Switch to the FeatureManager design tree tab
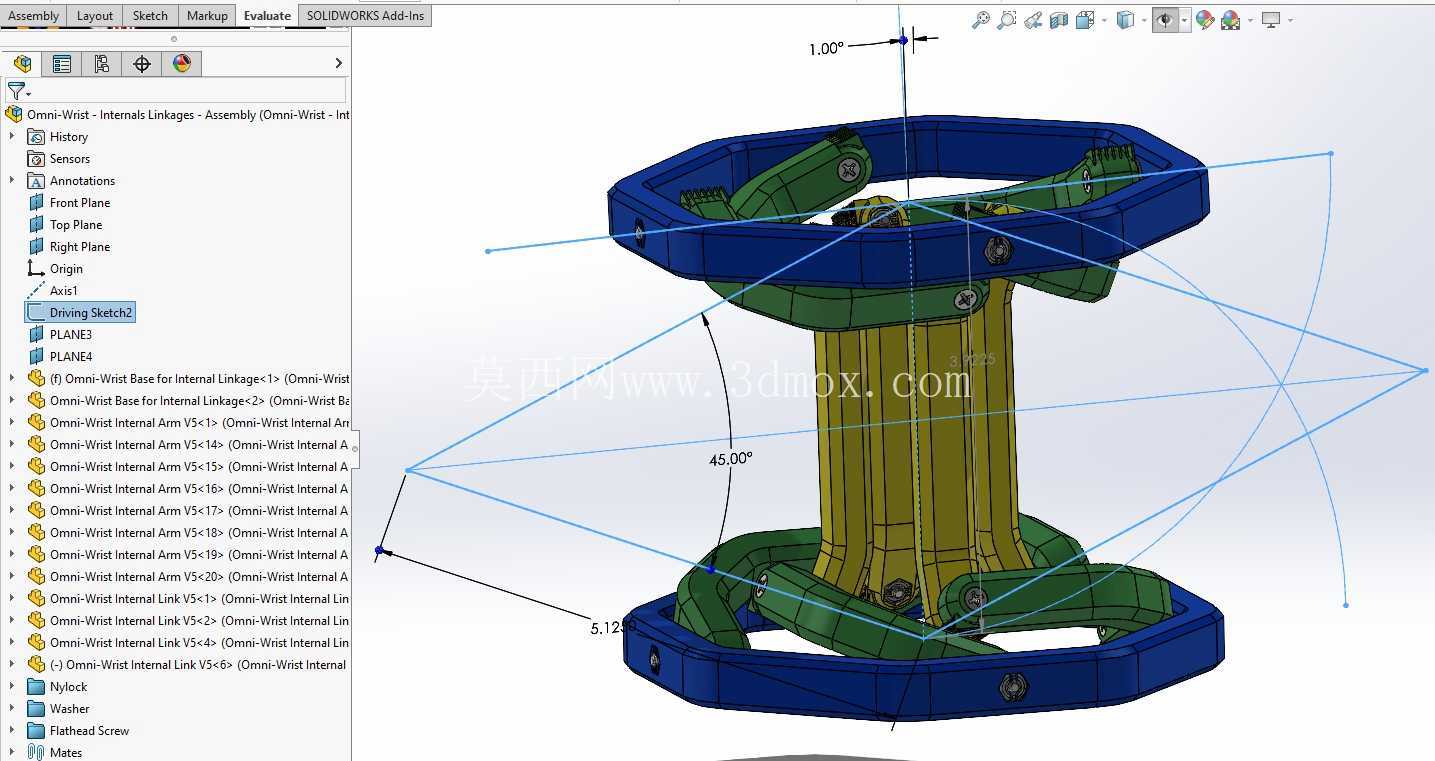Image resolution: width=1435 pixels, height=761 pixels. point(22,64)
